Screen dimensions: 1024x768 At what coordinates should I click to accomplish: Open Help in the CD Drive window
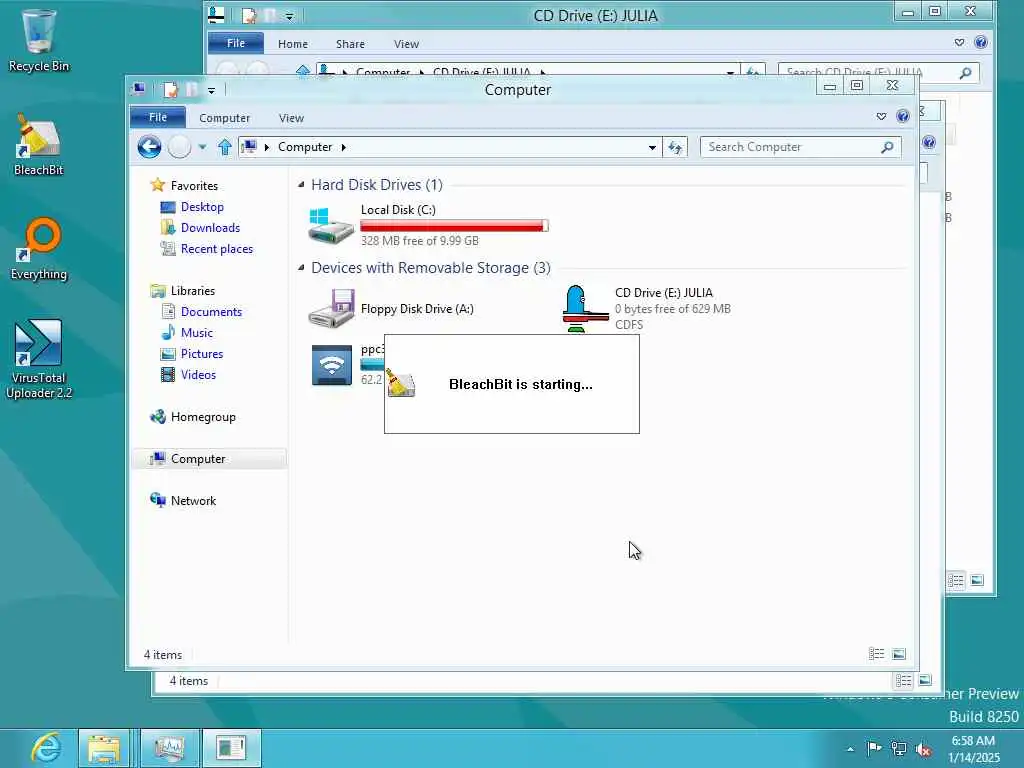coord(980,42)
